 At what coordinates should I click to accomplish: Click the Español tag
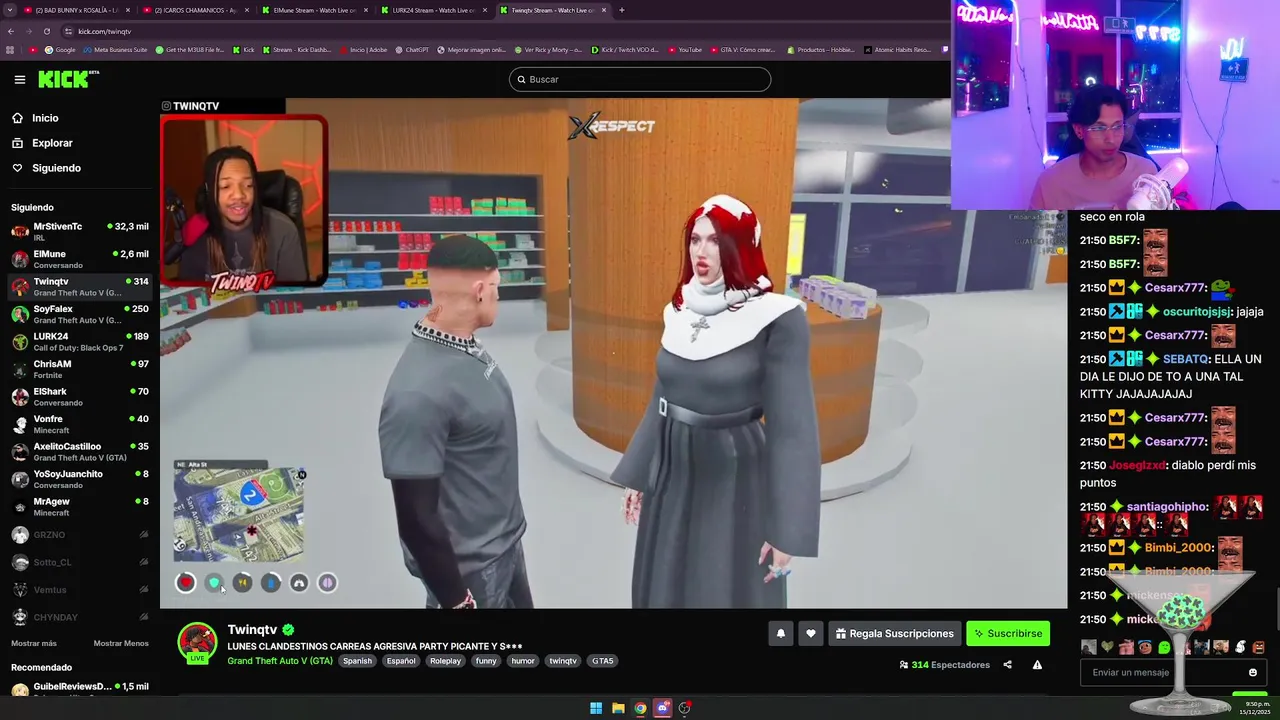point(401,661)
